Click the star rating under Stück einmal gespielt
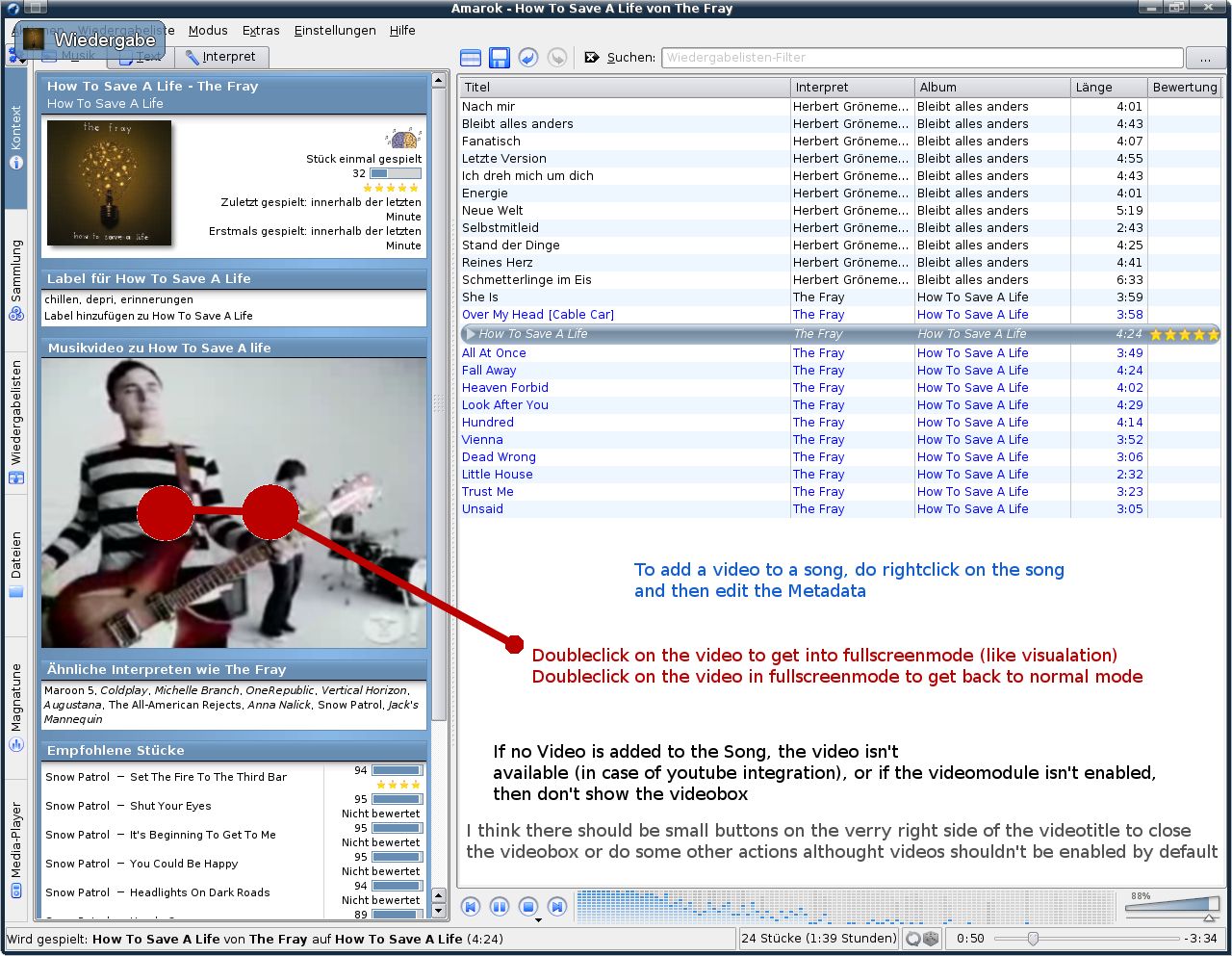The height and width of the screenshot is (956, 1232). [x=391, y=188]
